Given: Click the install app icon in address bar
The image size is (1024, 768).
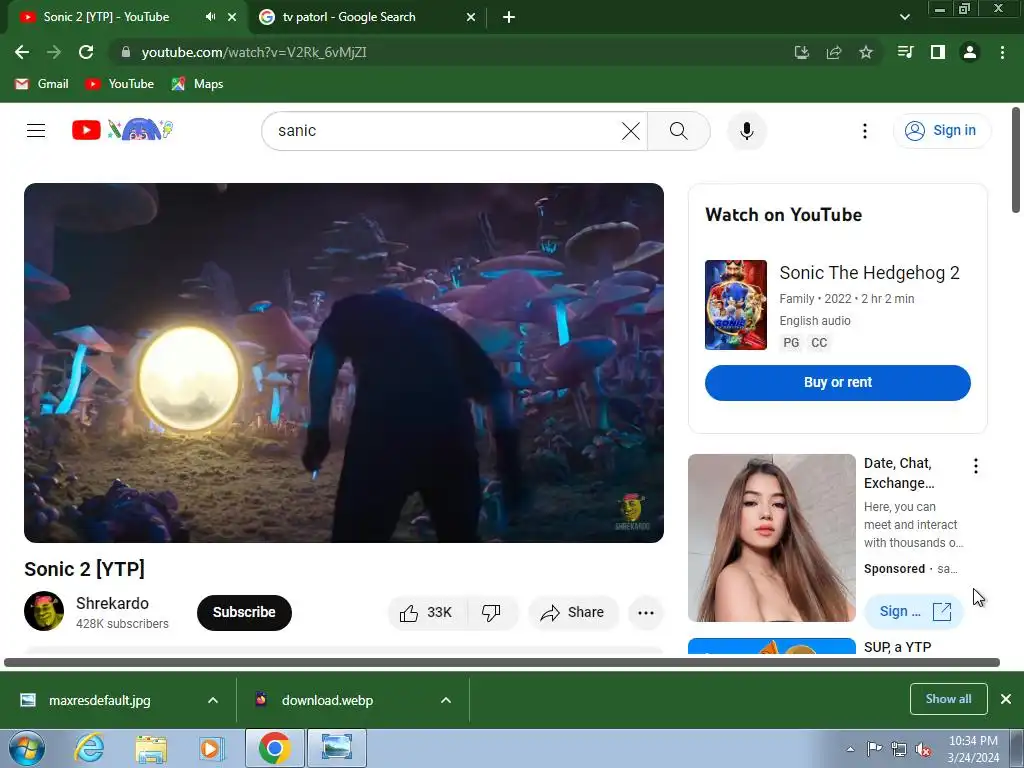Looking at the screenshot, I should [x=801, y=52].
